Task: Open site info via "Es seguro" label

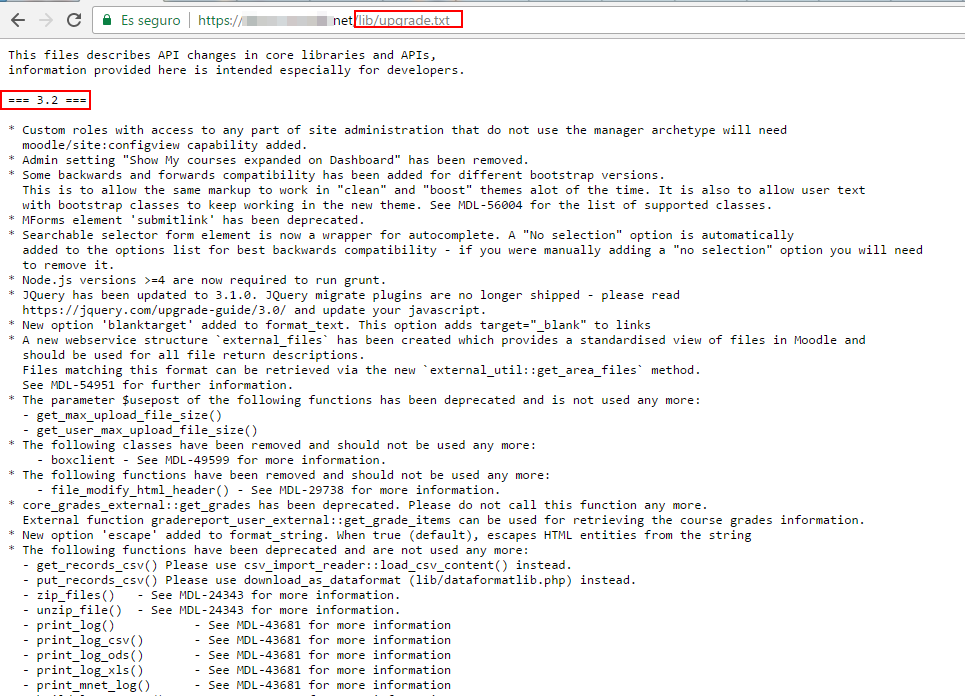Action: (x=150, y=20)
